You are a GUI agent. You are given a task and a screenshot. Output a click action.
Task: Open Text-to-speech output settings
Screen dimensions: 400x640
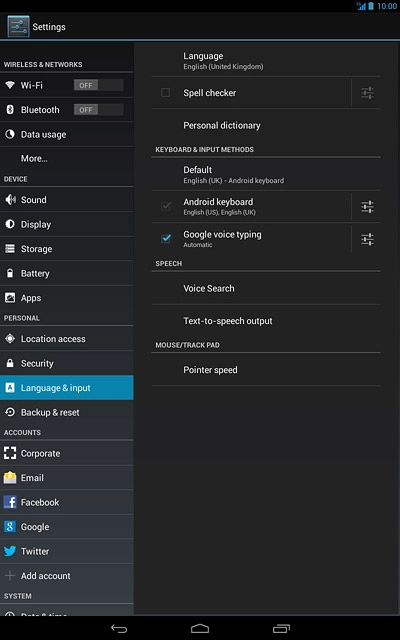[266, 321]
